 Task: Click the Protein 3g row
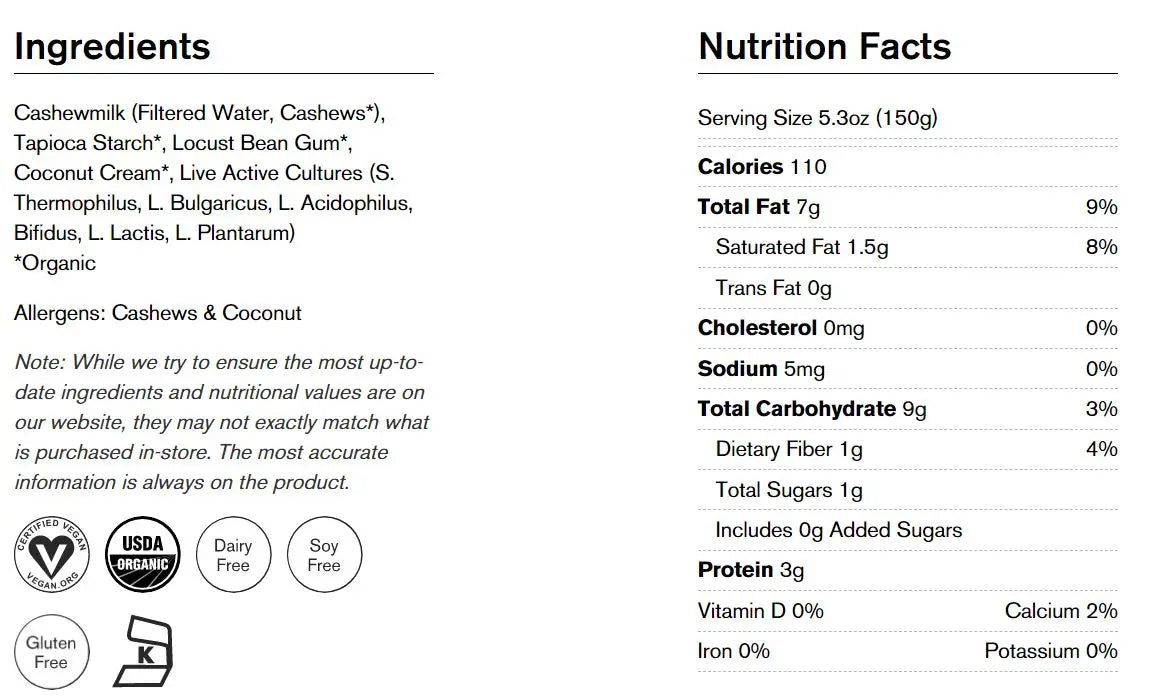tap(750, 570)
